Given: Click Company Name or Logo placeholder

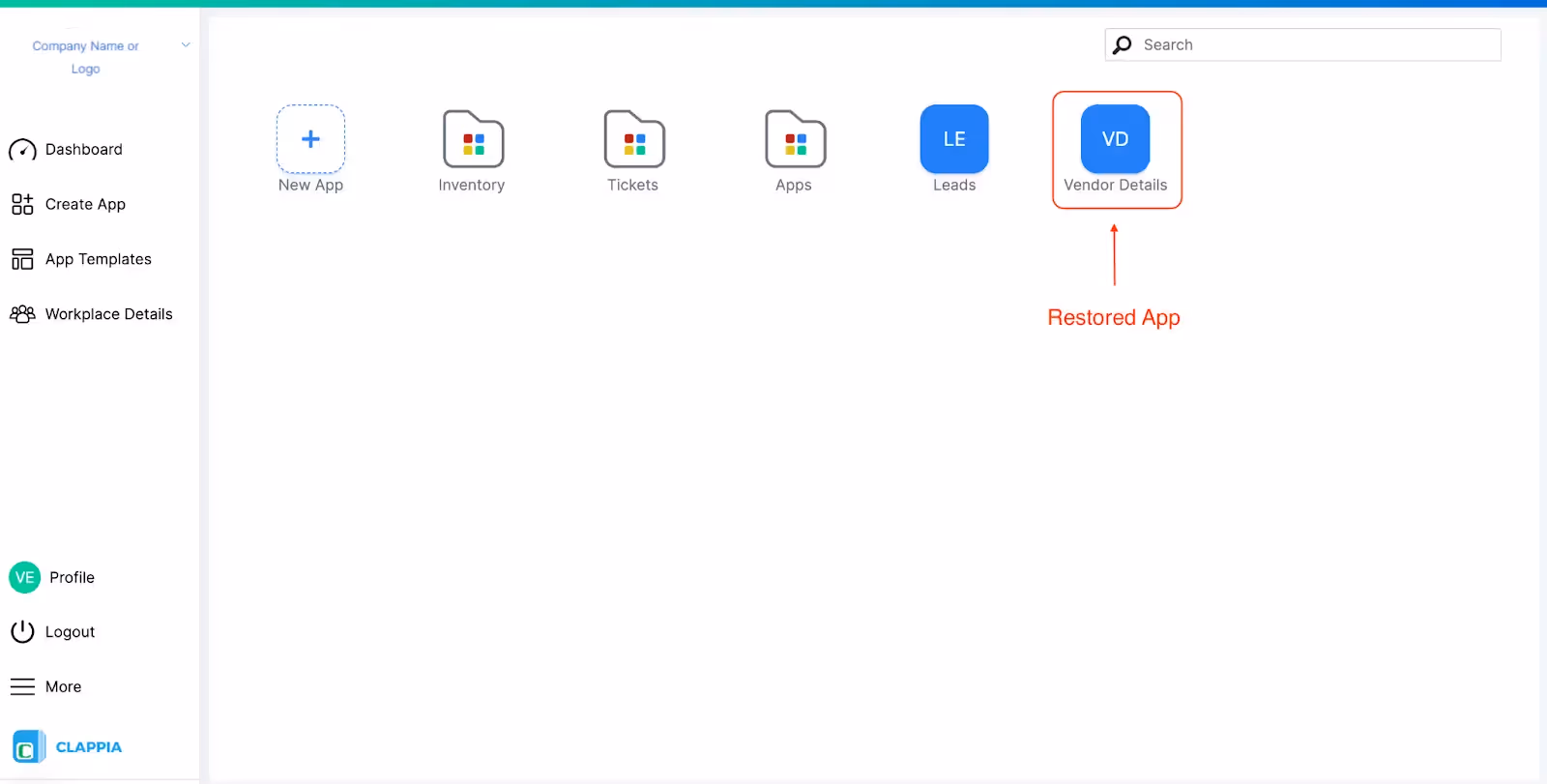Looking at the screenshot, I should [85, 57].
